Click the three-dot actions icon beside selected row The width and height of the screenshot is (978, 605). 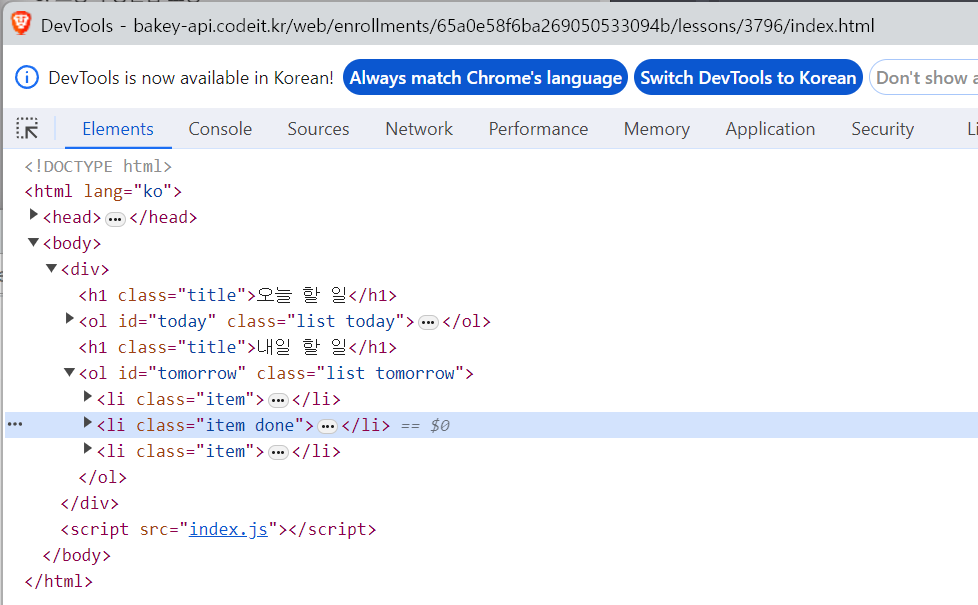coord(15,424)
